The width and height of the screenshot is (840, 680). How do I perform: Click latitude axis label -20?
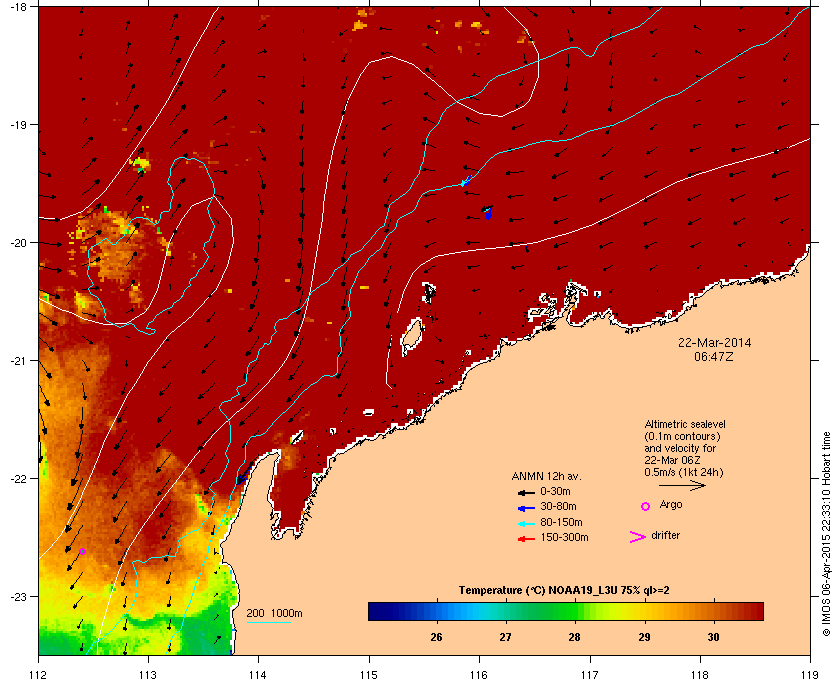(x=18, y=243)
